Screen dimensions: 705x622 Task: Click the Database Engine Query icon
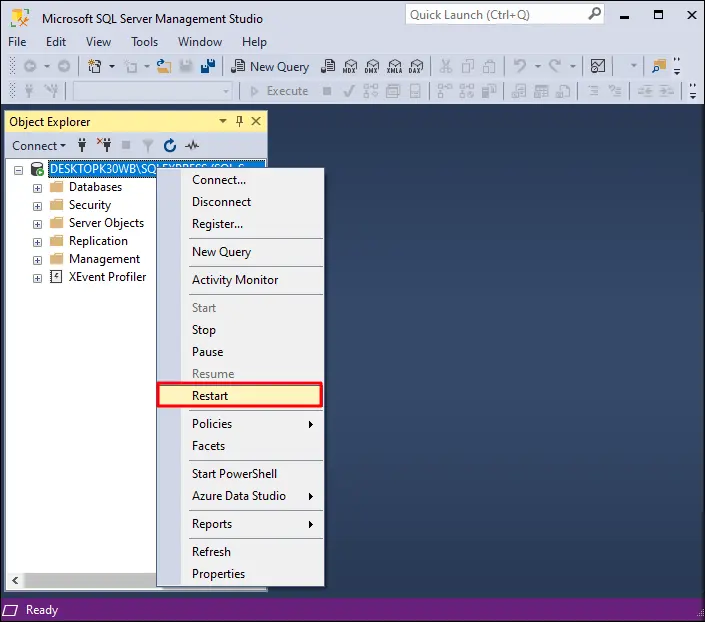(328, 67)
